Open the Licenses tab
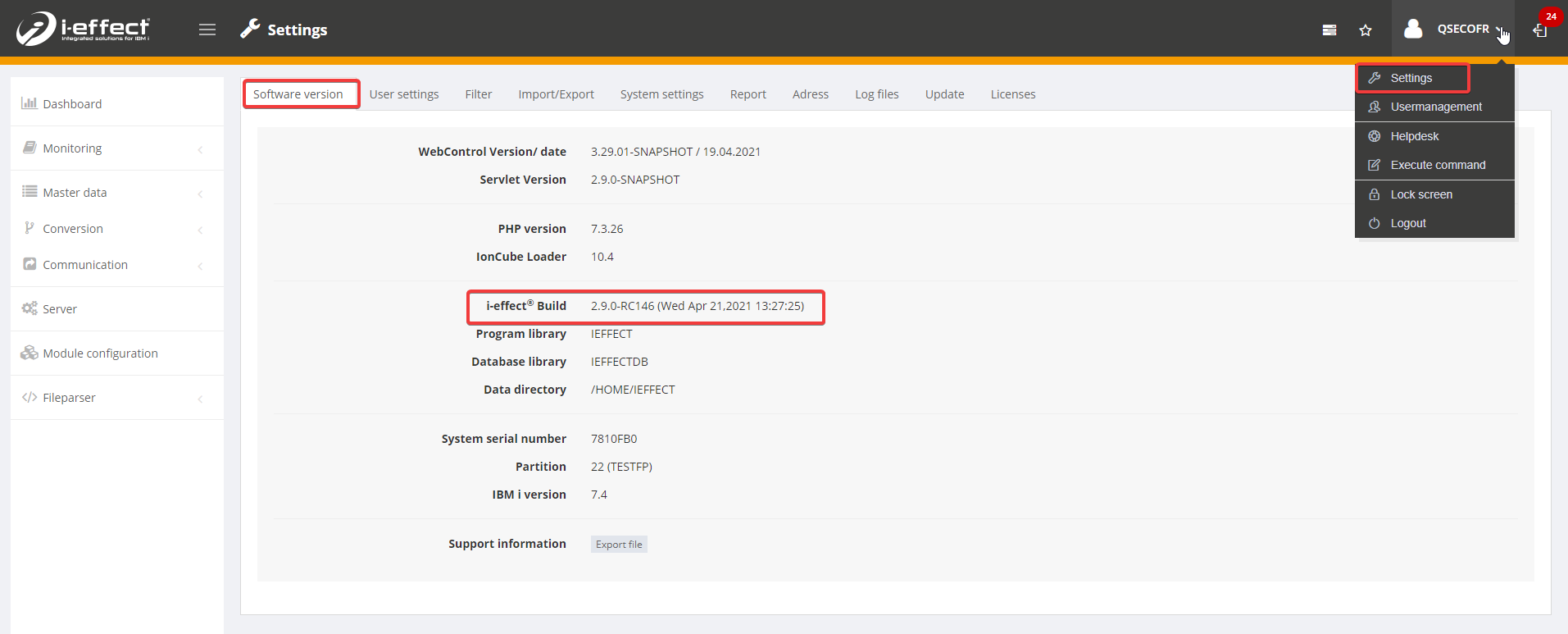1568x634 pixels. point(1013,94)
